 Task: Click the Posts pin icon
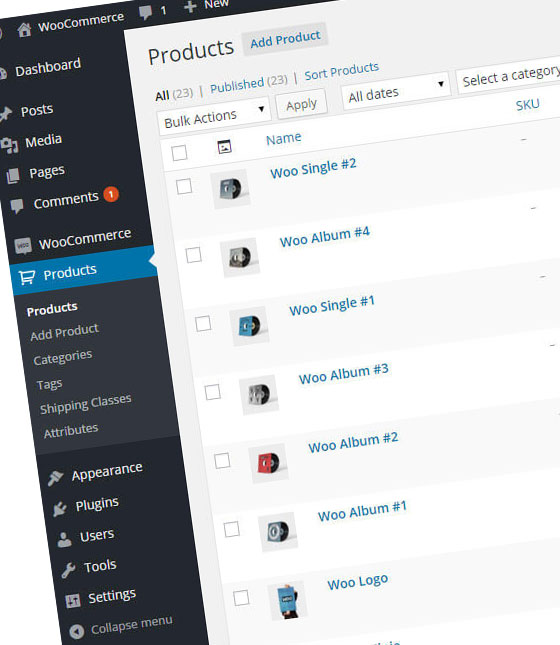pos(6,114)
